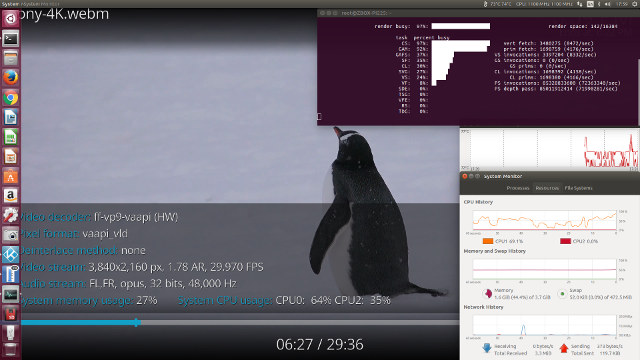Select the Resources tab

click(547, 188)
